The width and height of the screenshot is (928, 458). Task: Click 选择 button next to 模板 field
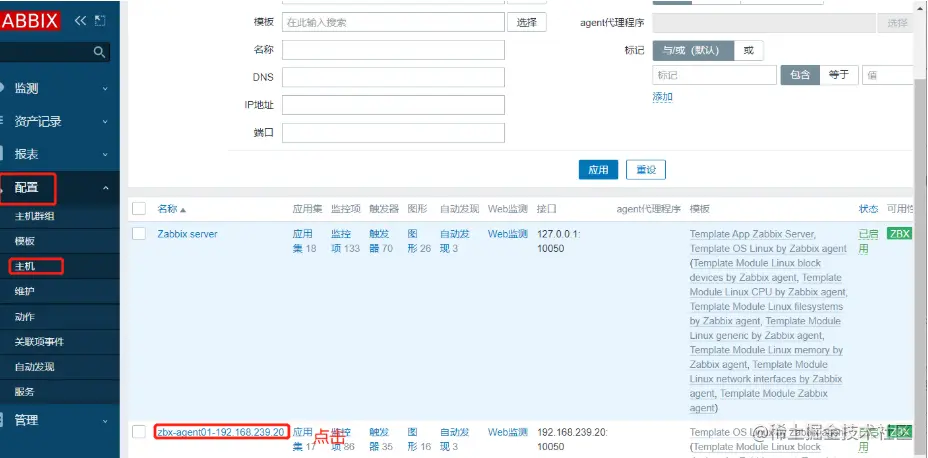[x=527, y=22]
